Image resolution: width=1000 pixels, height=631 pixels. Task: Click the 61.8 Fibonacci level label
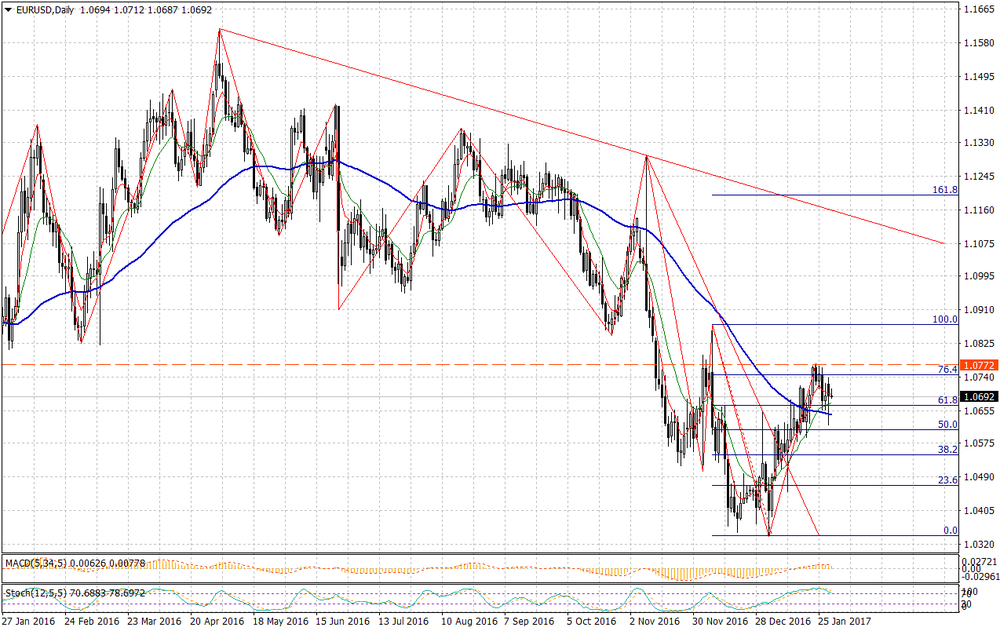948,399
